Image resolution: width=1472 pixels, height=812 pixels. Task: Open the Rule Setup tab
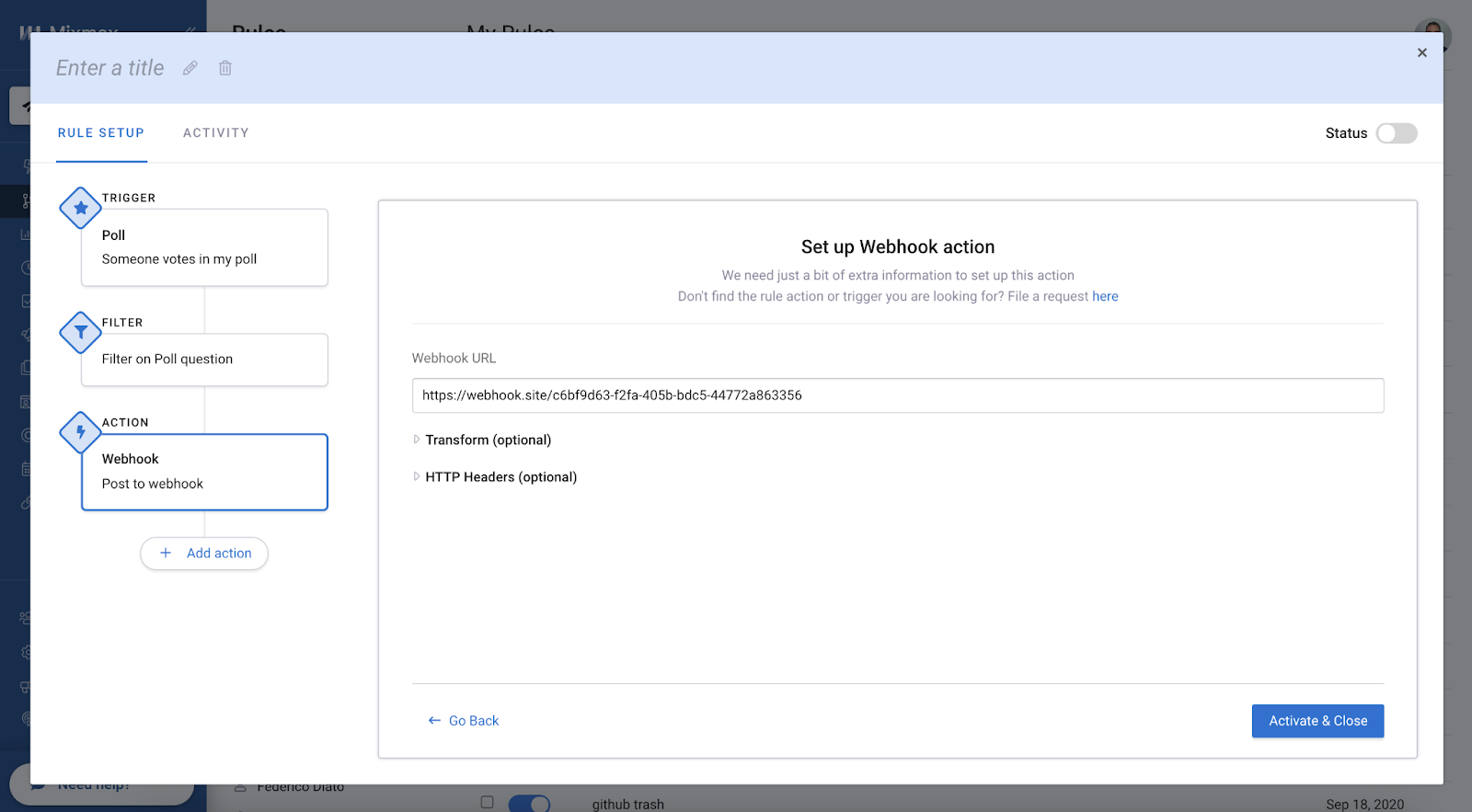click(101, 133)
